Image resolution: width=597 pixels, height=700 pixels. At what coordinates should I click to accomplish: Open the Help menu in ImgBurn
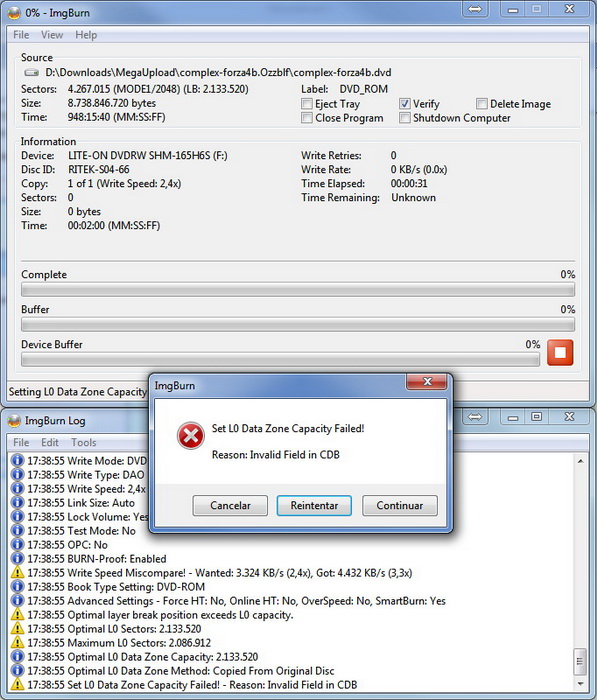[x=86, y=35]
